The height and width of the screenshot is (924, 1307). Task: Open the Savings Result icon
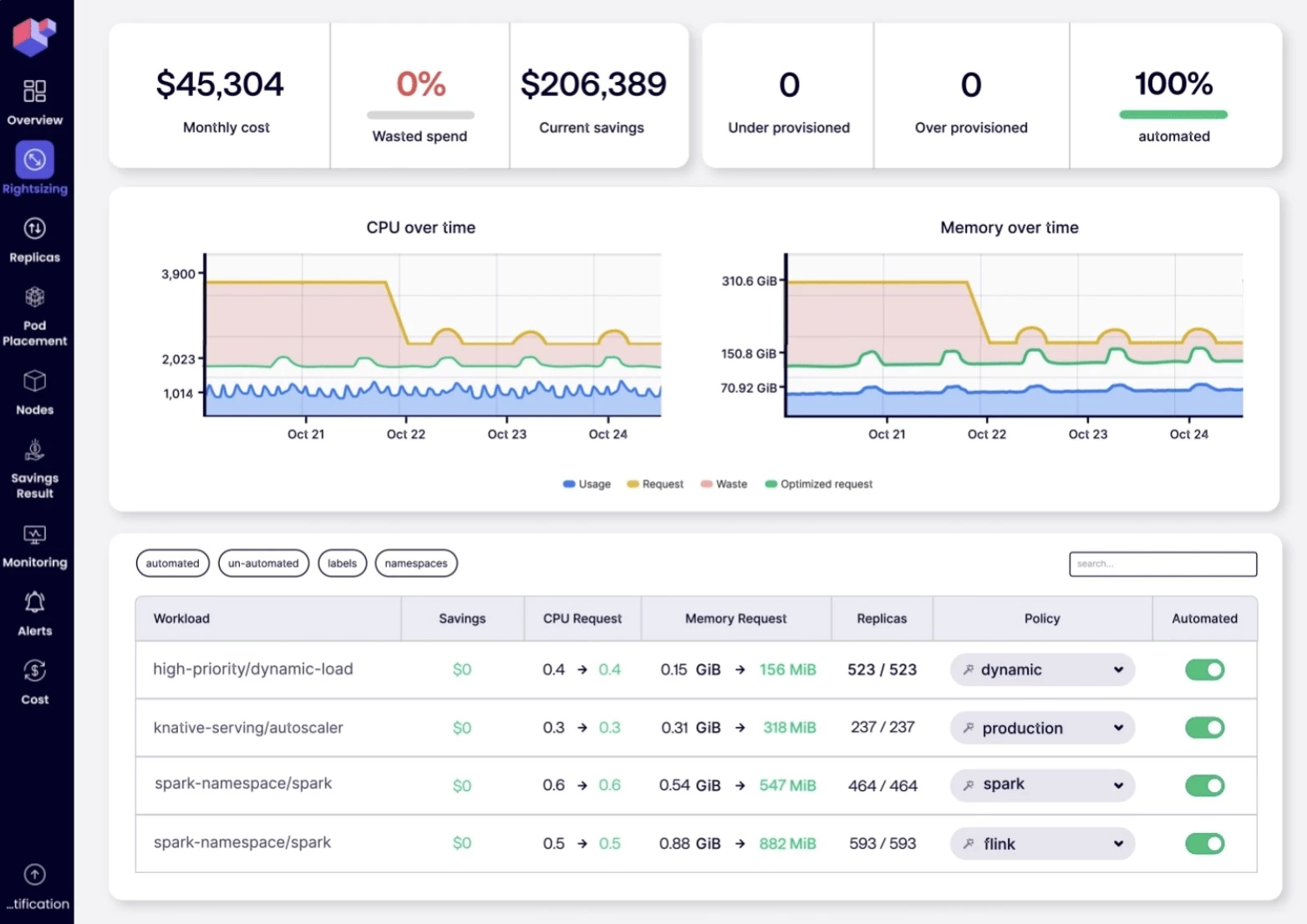(x=34, y=449)
